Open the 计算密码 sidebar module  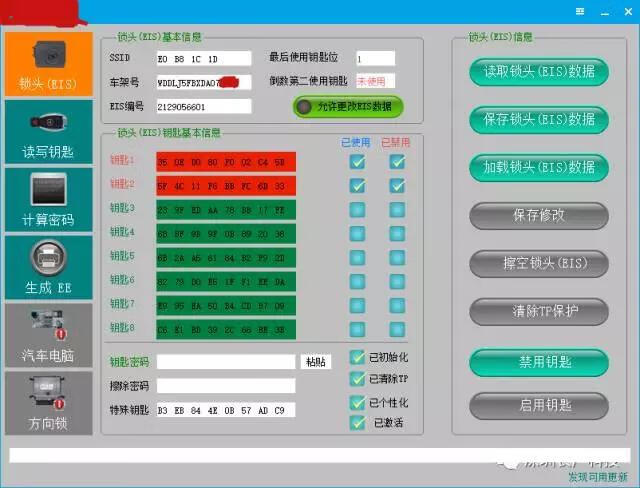[47, 199]
